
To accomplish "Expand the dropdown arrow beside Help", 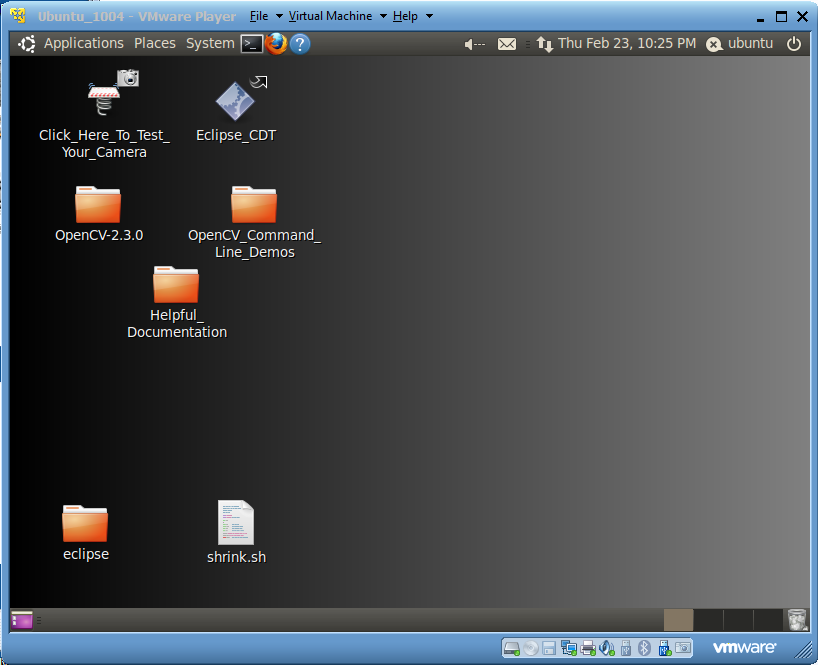I will (429, 16).
